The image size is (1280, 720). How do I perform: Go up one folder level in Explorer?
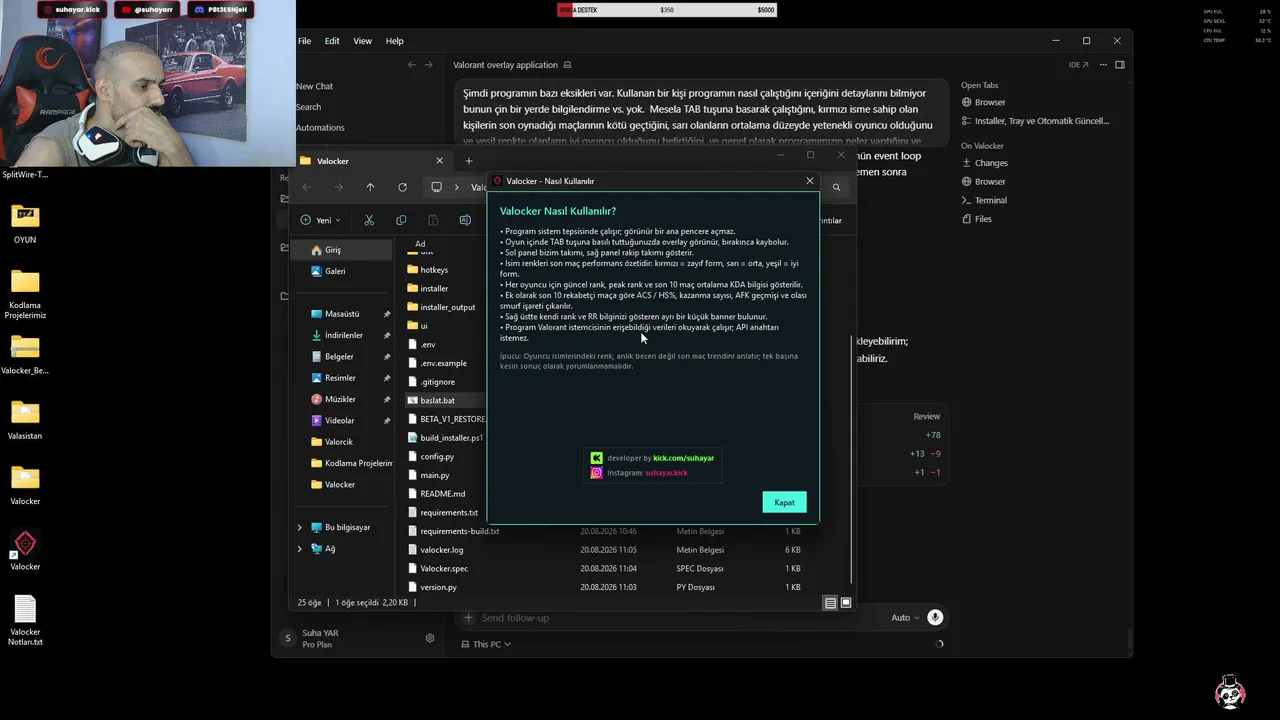pyautogui.click(x=370, y=187)
